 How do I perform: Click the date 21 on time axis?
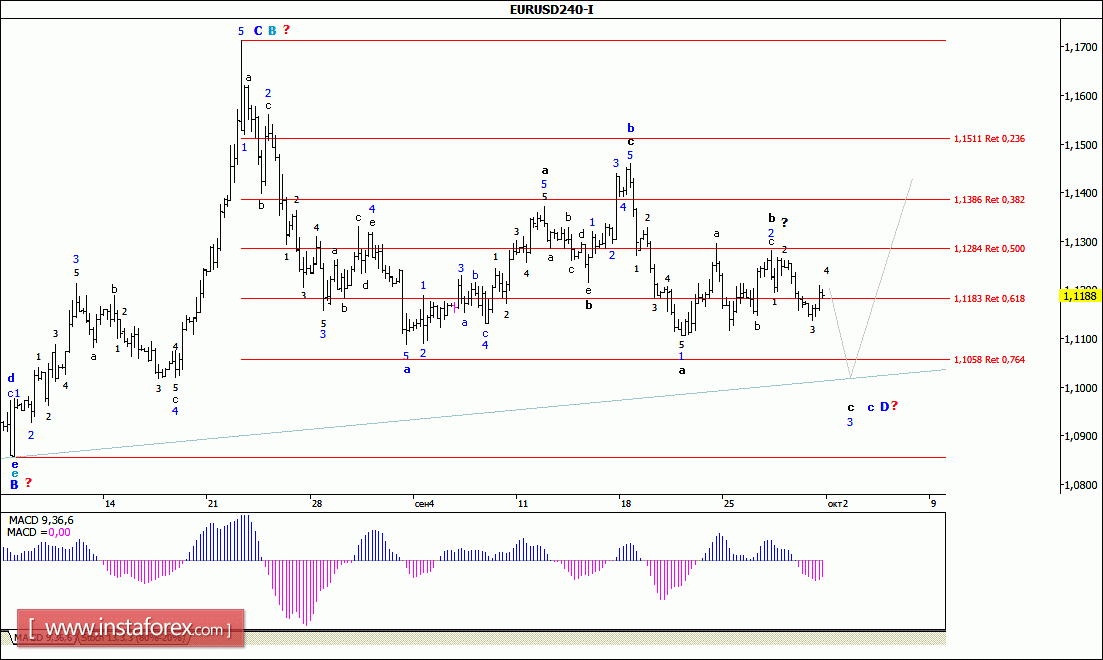[x=210, y=503]
